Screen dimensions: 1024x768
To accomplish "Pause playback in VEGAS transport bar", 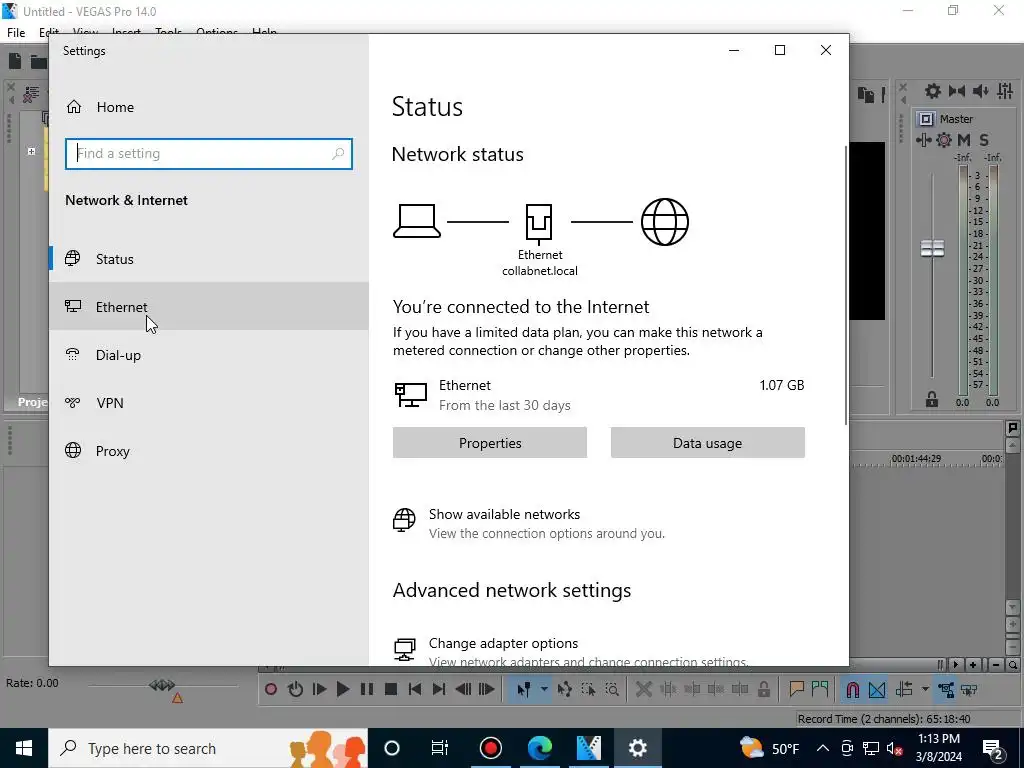I will point(367,689).
